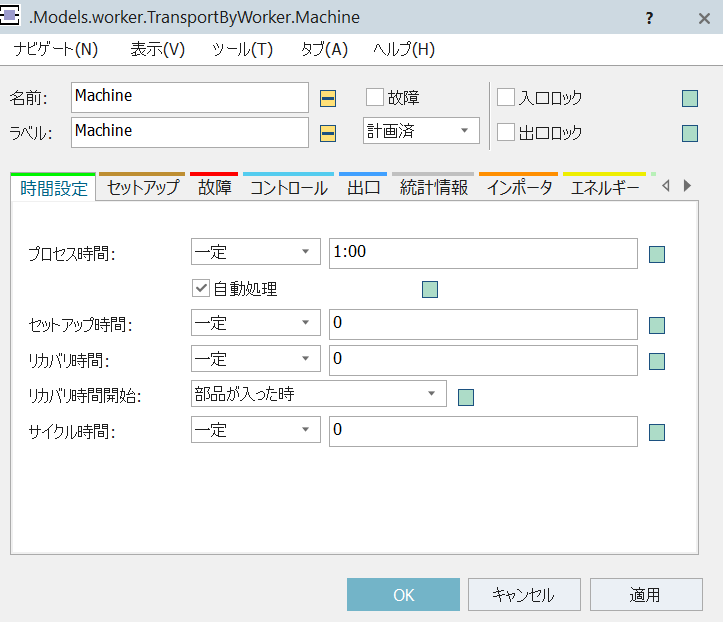Open the 表示(V) menu
Viewport: 723px width, 622px height.
(158, 49)
